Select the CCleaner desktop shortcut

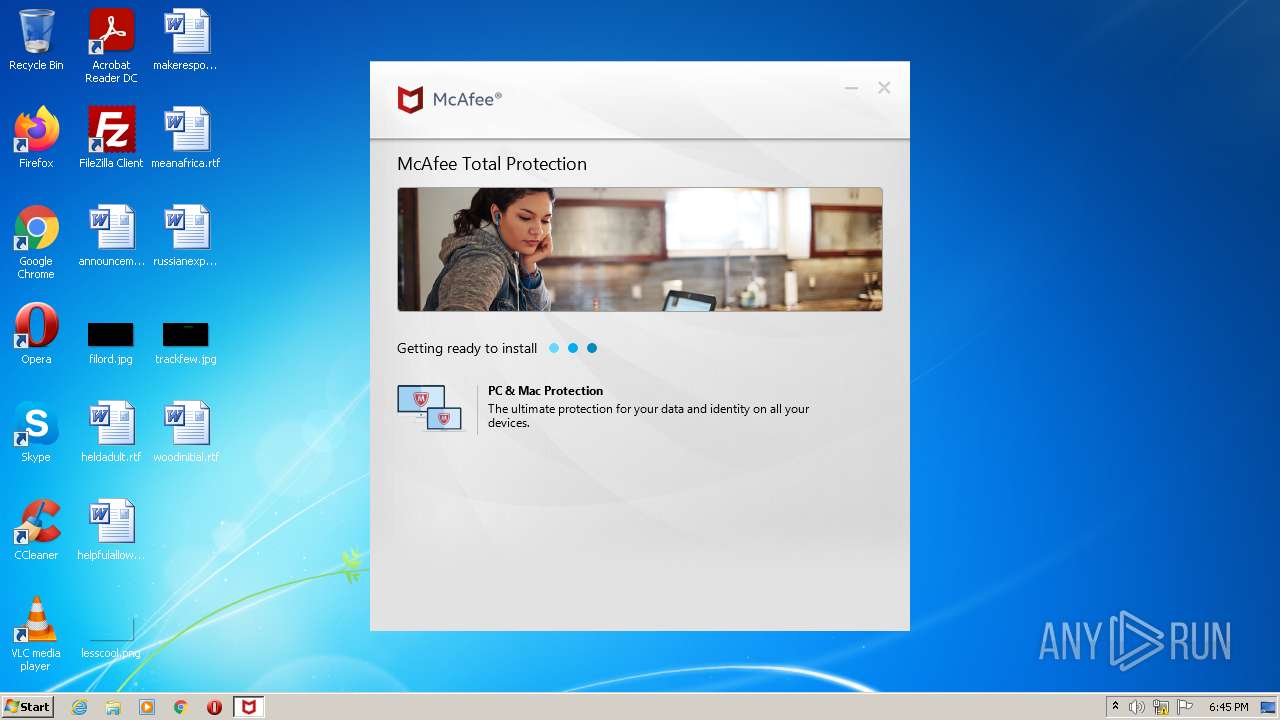tap(36, 530)
